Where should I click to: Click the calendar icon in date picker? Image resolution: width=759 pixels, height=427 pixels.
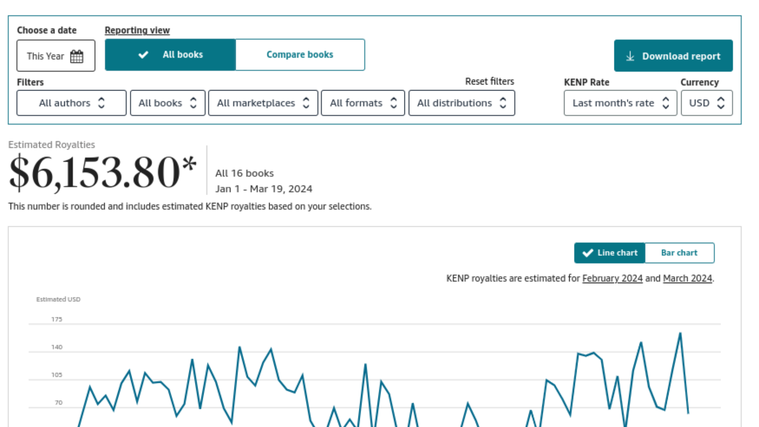77,57
